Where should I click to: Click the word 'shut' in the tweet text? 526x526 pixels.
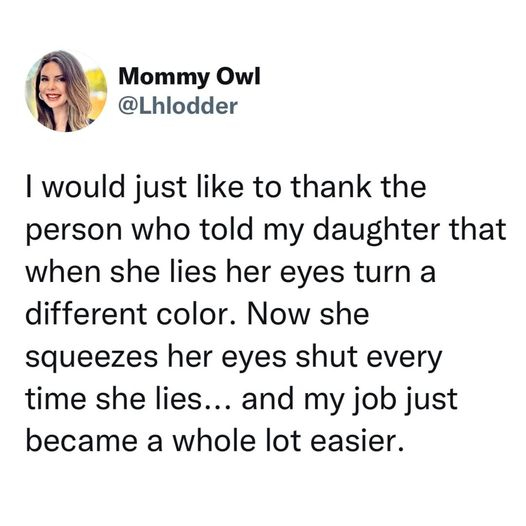coord(326,356)
